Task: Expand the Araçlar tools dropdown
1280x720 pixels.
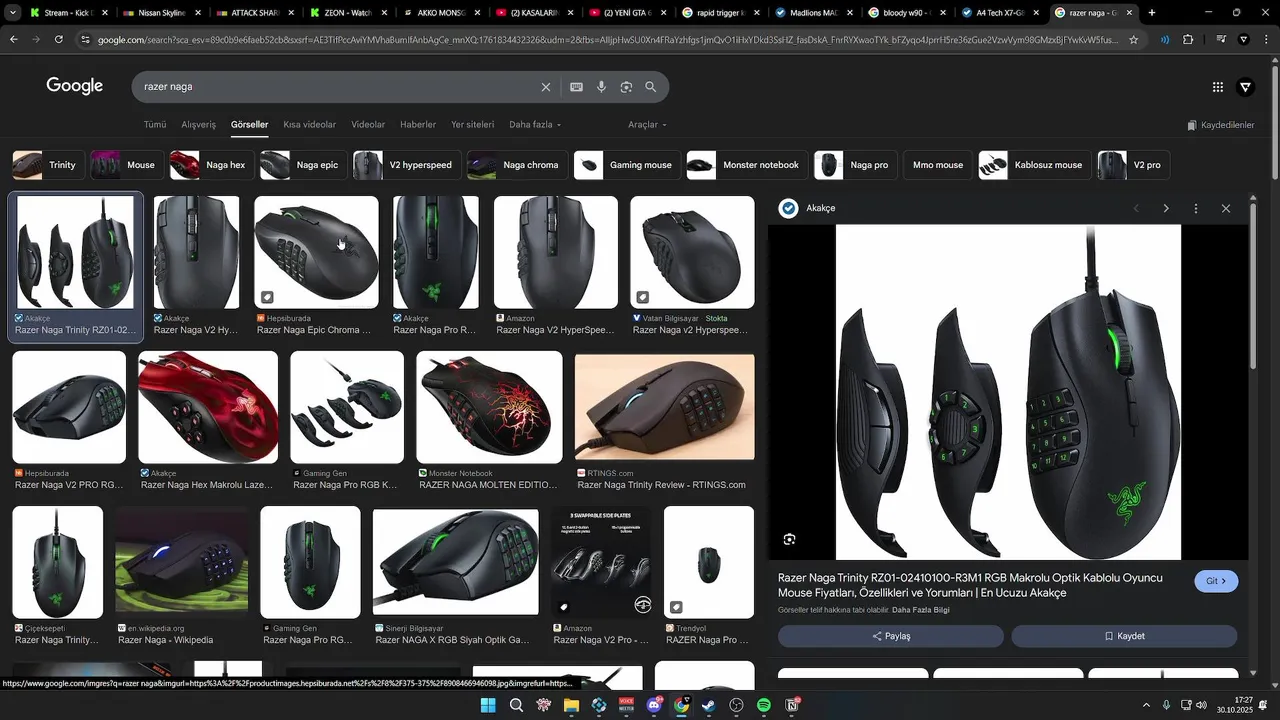Action: (x=647, y=125)
